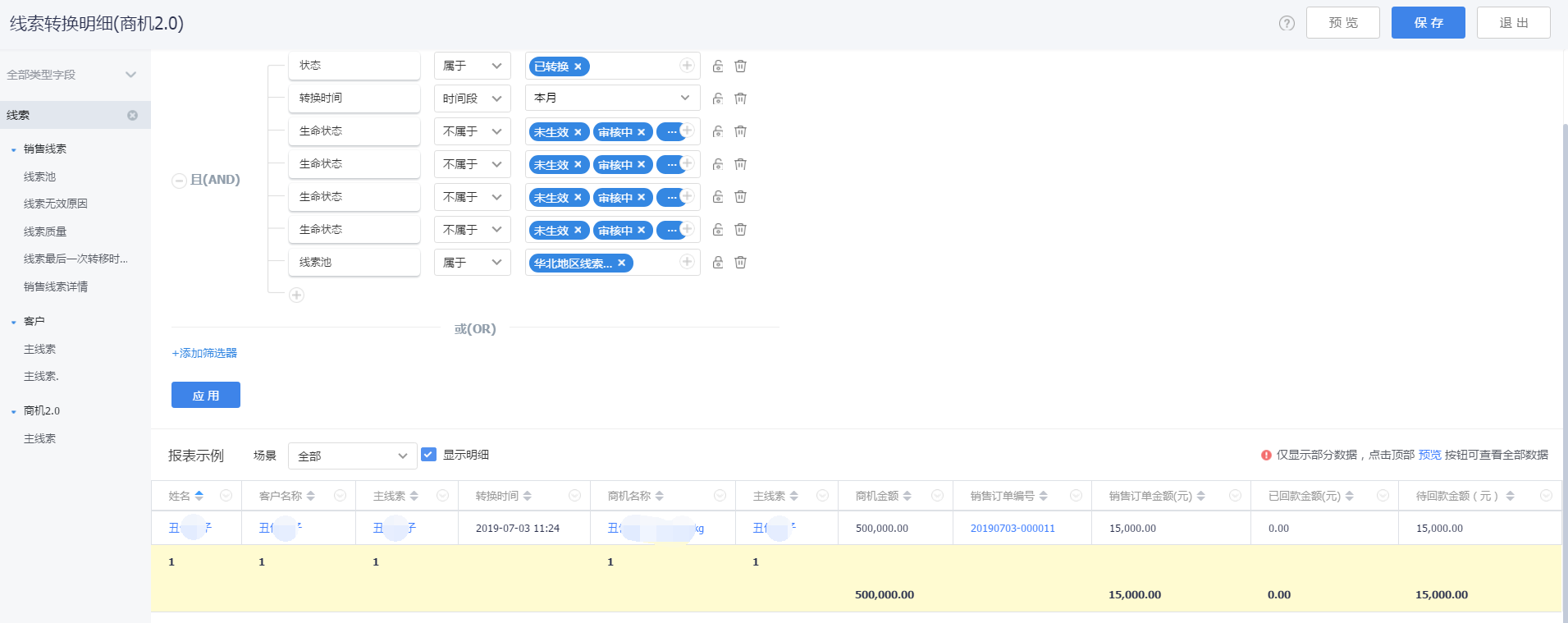Delete the 线索池 filter with trash icon
This screenshot has width=1568, height=623.
pos(740,263)
